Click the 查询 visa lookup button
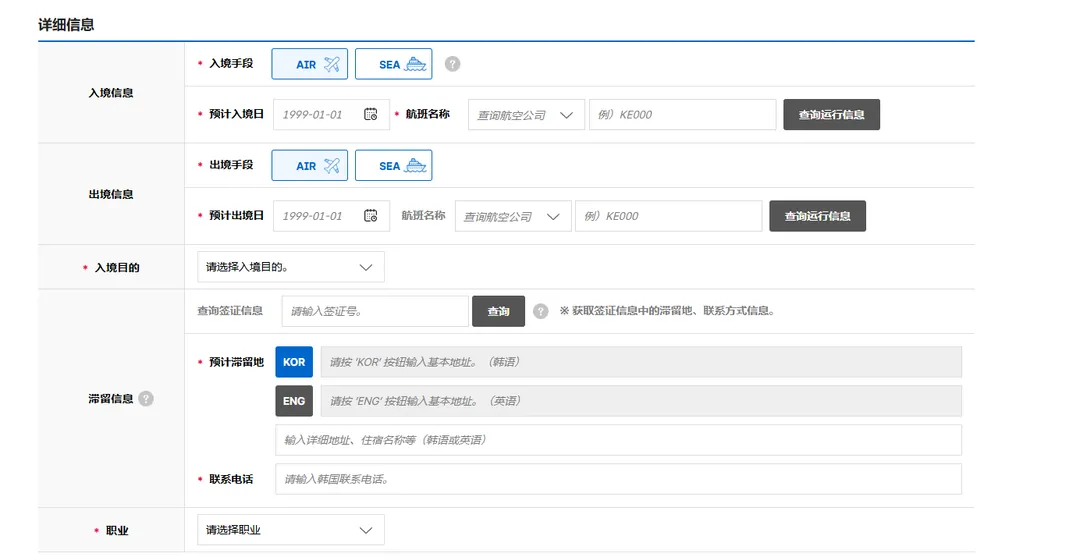1080x560 pixels. 499,311
